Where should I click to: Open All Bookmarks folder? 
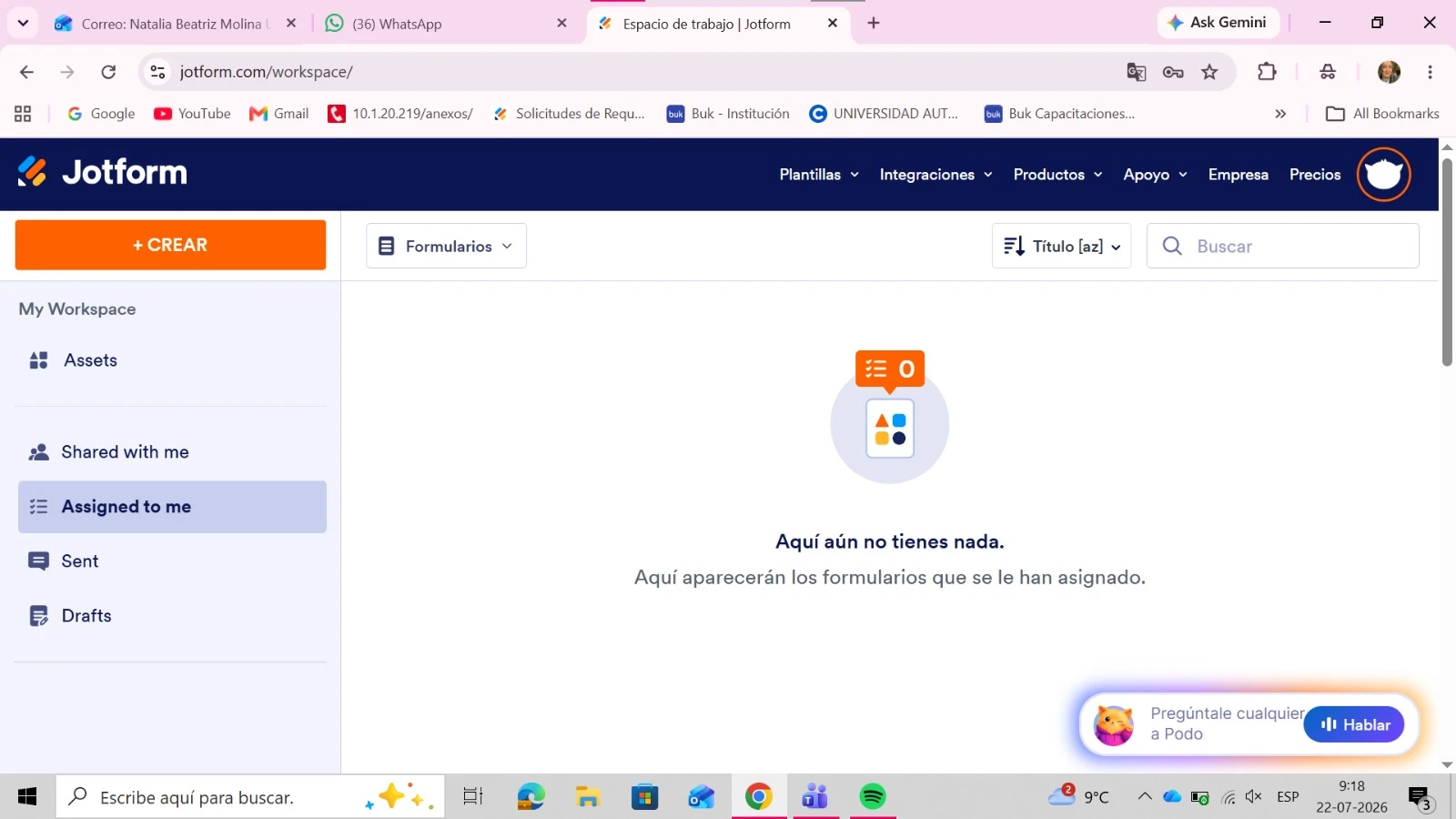[1382, 114]
